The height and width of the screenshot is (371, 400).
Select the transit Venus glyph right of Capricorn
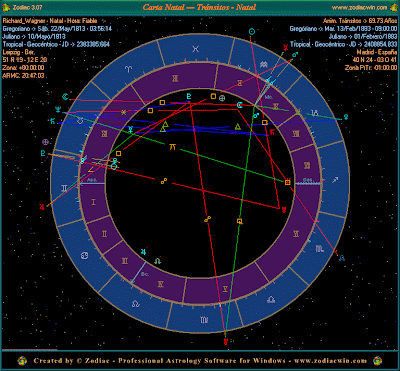[x=346, y=116]
